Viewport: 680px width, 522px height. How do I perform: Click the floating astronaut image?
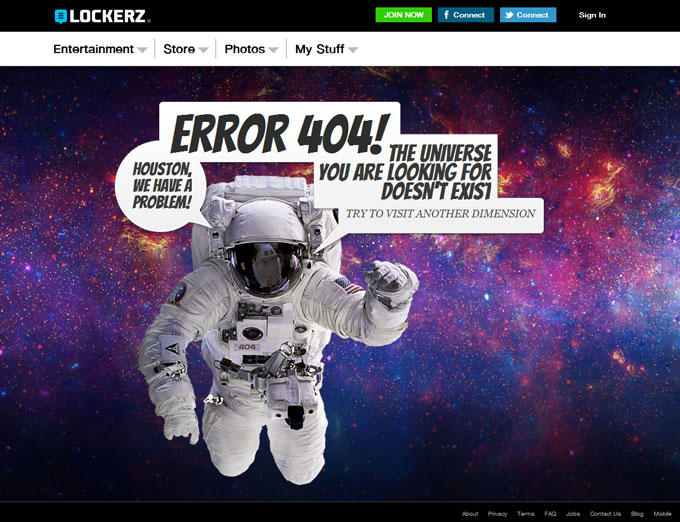278,330
